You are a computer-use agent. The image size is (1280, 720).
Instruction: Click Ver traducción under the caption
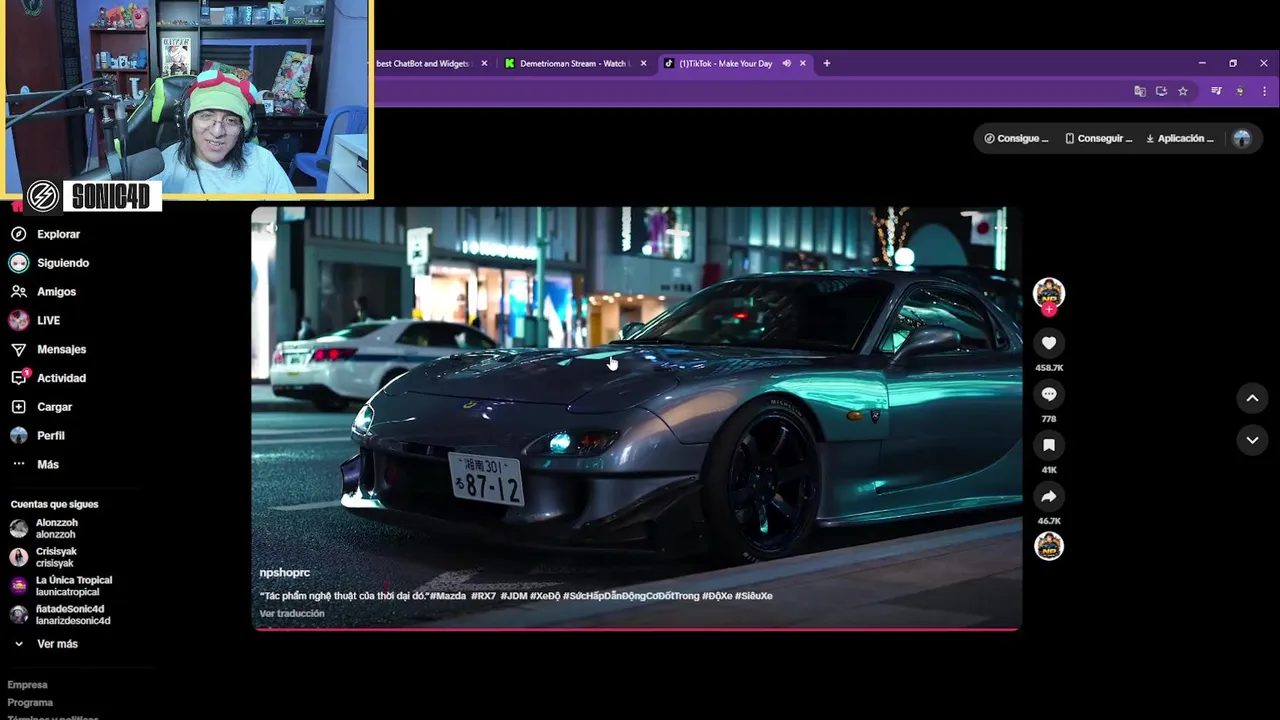coord(292,614)
